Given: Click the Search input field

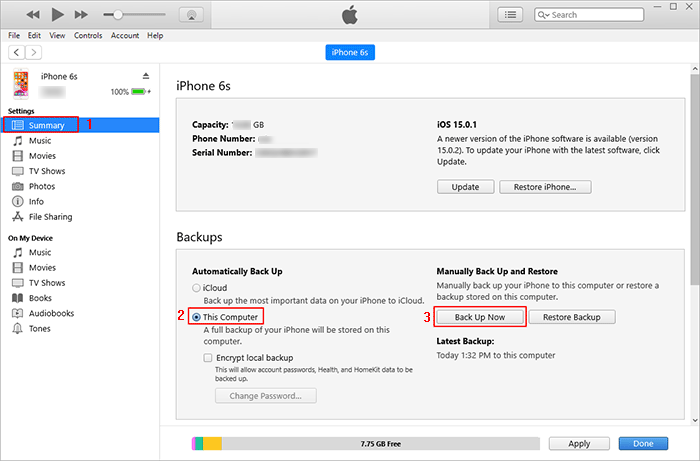Looking at the screenshot, I should click(x=589, y=15).
